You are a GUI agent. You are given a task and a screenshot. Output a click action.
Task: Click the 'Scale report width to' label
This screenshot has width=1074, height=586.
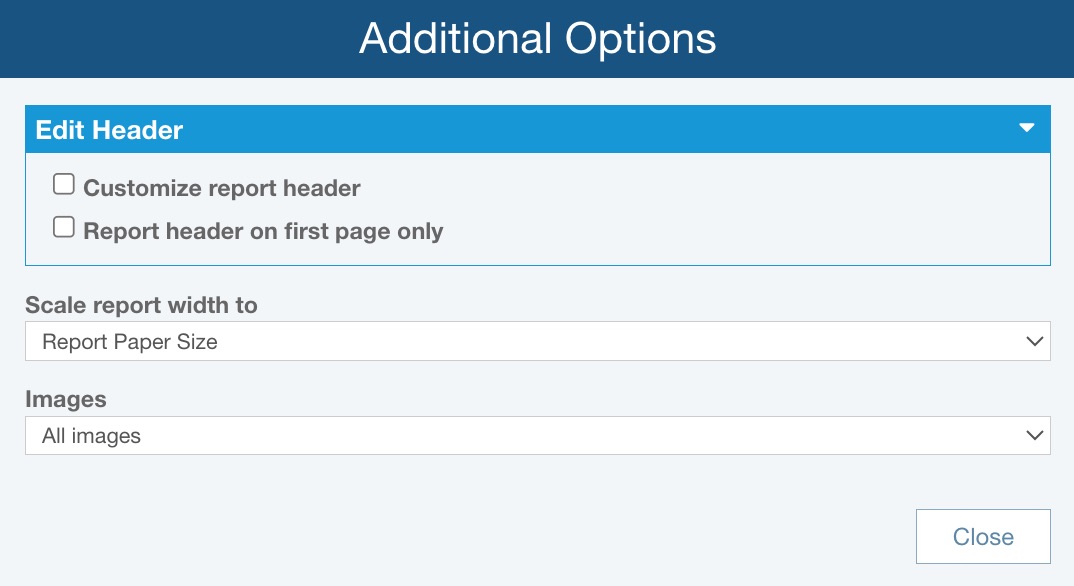(141, 306)
